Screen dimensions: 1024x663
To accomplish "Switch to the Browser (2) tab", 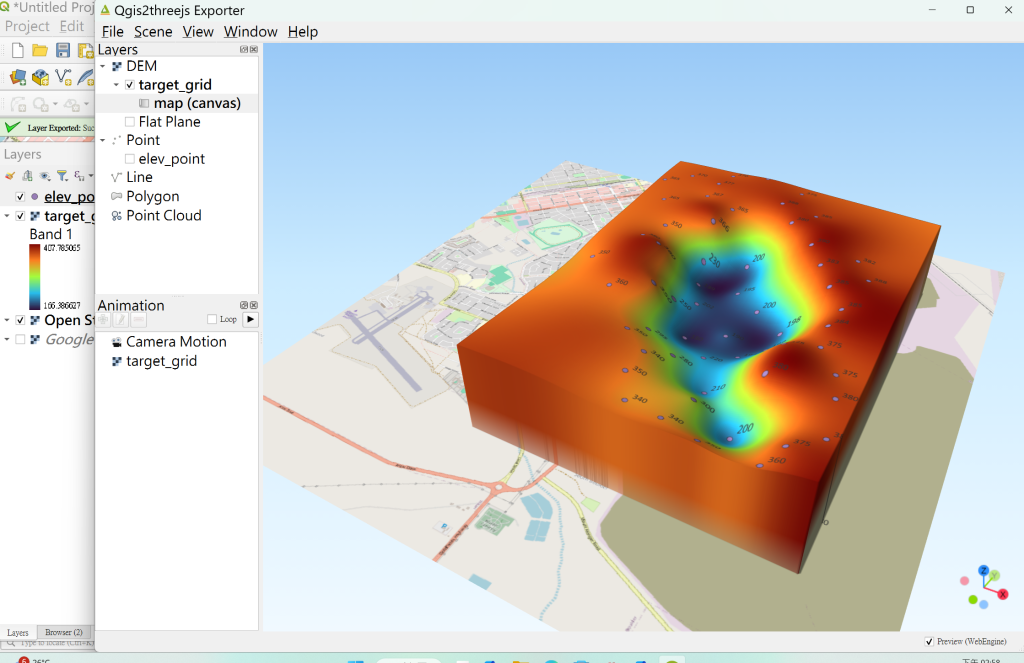I will 64,632.
